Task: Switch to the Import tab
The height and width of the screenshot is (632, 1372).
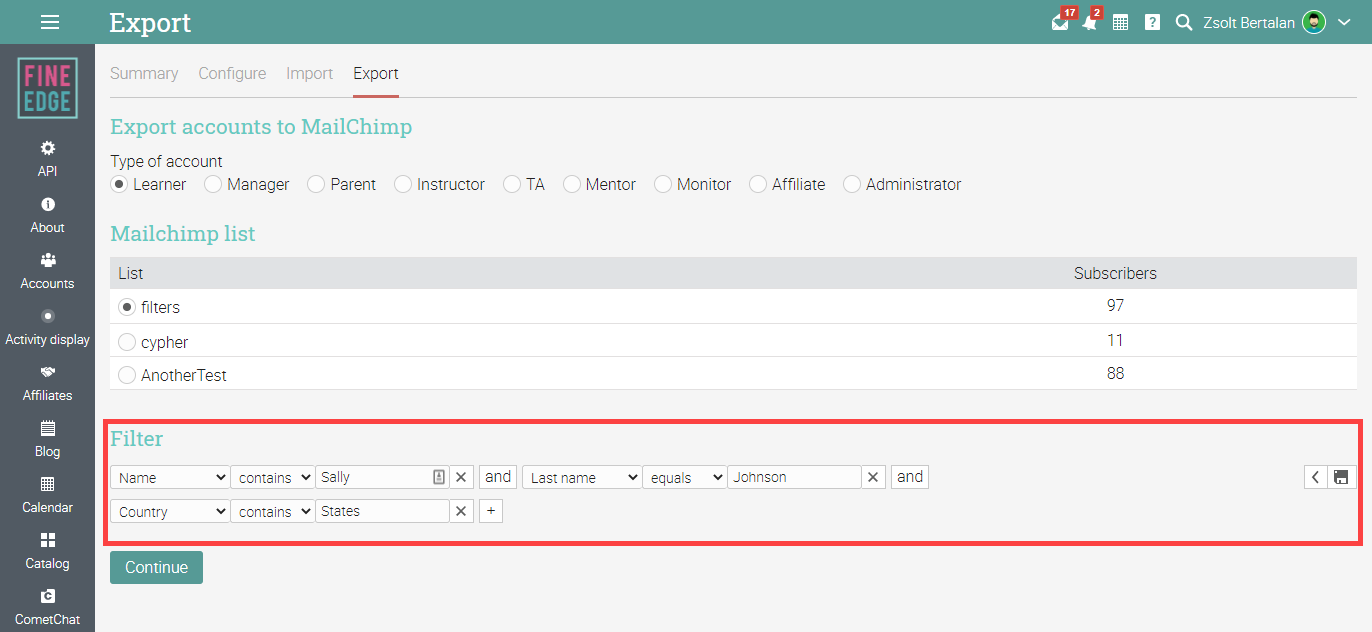Action: point(310,73)
